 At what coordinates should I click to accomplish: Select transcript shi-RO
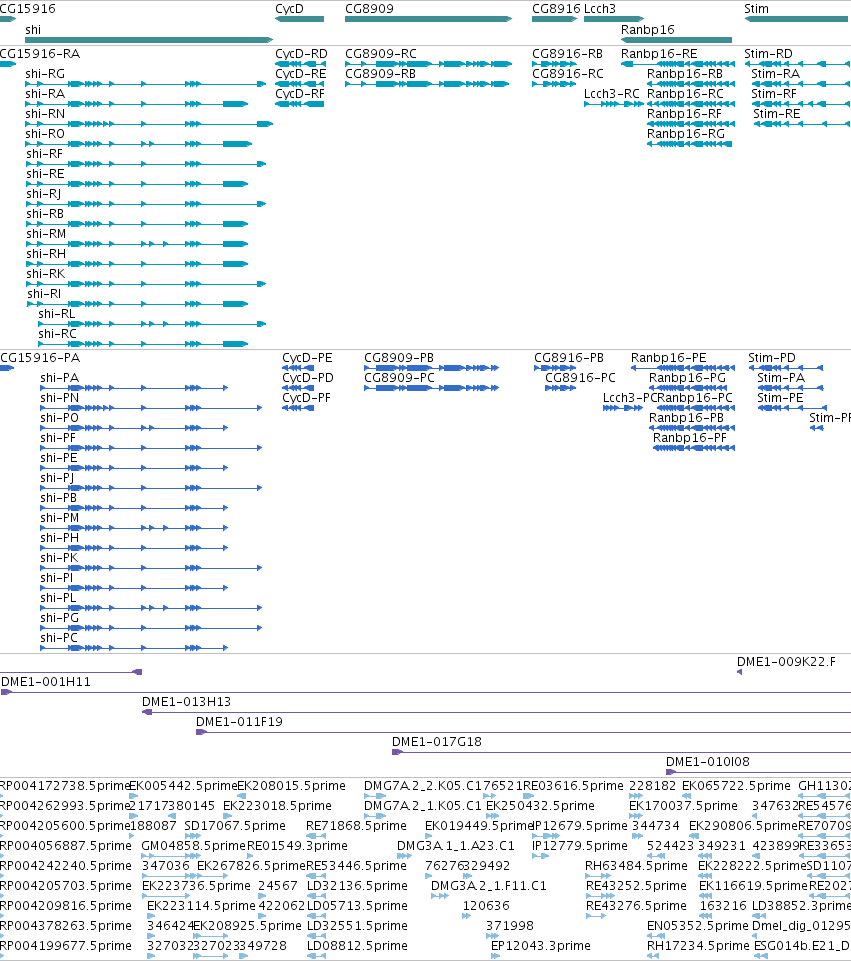(x=138, y=144)
